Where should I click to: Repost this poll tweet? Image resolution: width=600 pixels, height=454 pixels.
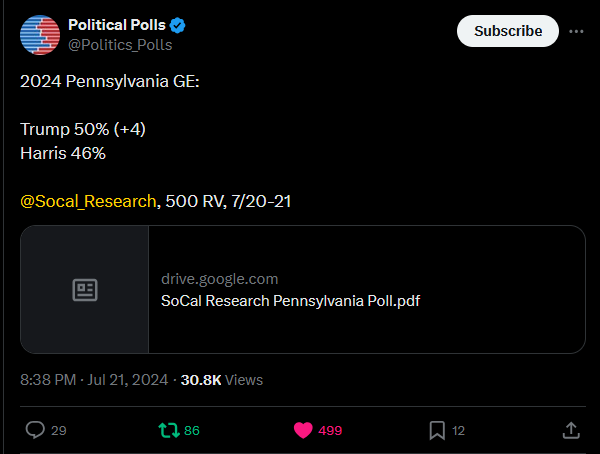(x=169, y=430)
